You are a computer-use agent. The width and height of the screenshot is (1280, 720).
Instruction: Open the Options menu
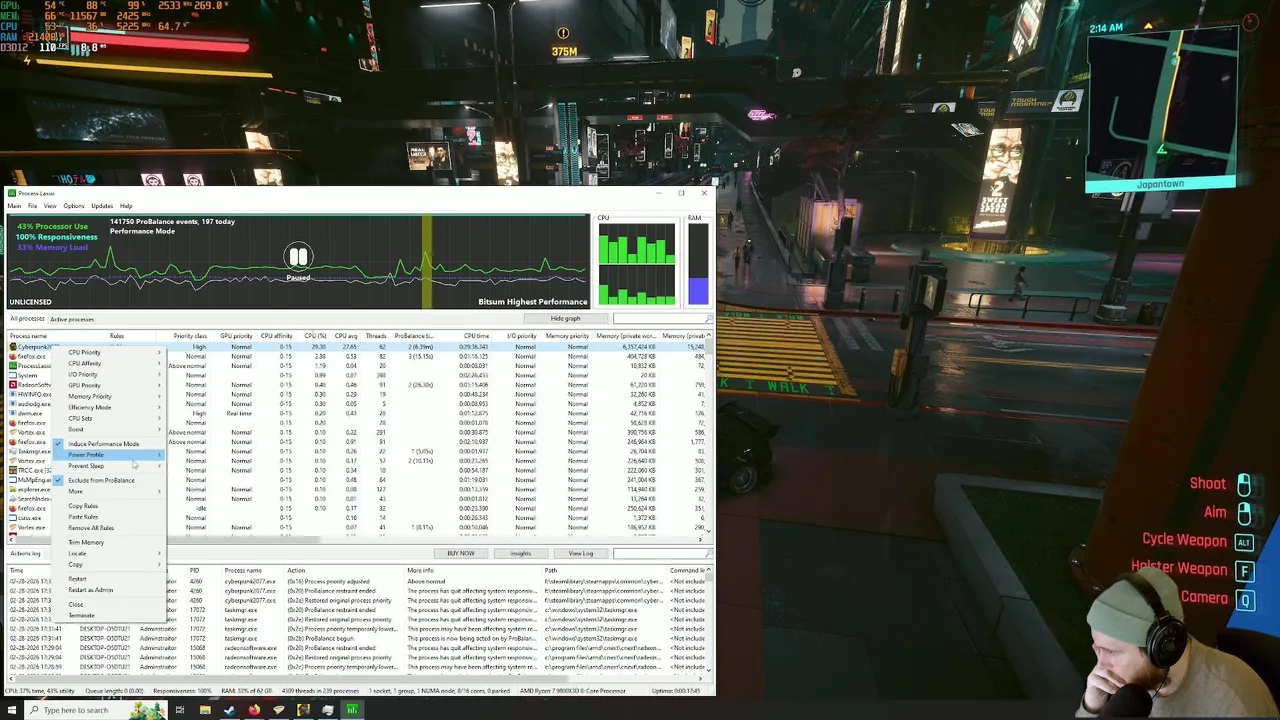point(74,206)
